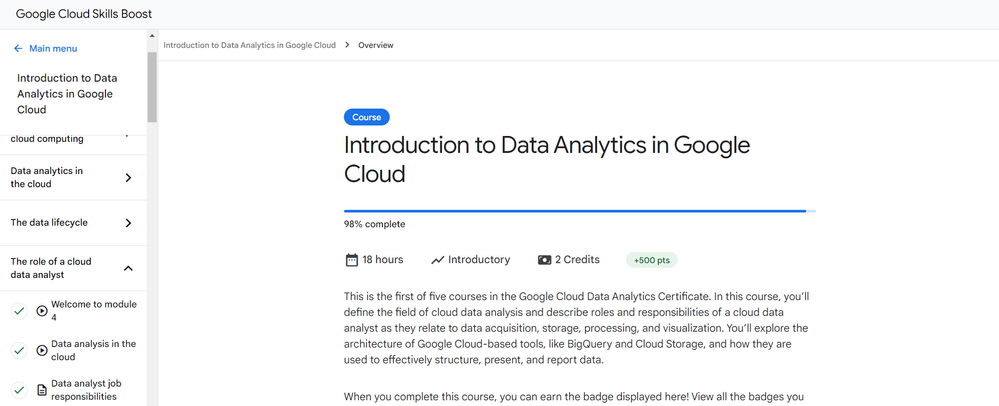Viewport: 999px width, 406px height.
Task: Click checkmark for Welcome to module 4
Action: tap(19, 311)
